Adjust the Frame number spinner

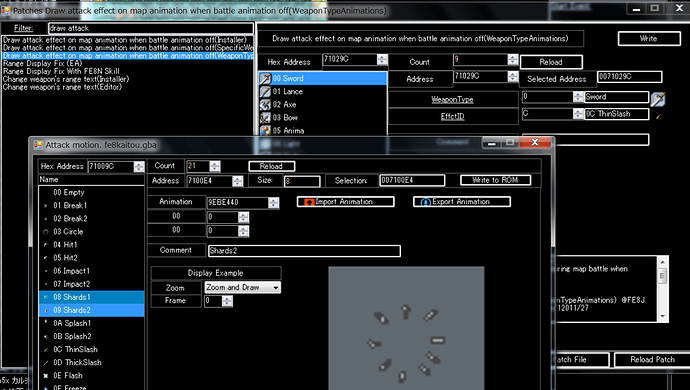coord(227,301)
